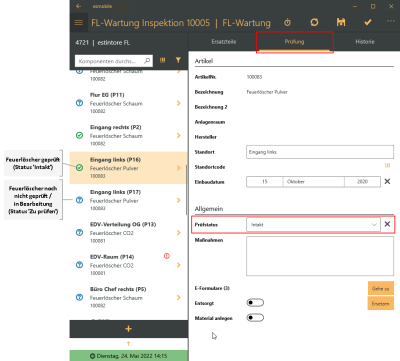The width and height of the screenshot is (400, 361).
Task: Click status icon of Flur EG (P11)
Action: point(79,103)
